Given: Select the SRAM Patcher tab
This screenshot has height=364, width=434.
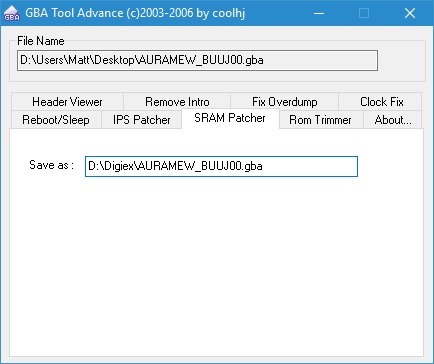Looking at the screenshot, I should (x=230, y=118).
